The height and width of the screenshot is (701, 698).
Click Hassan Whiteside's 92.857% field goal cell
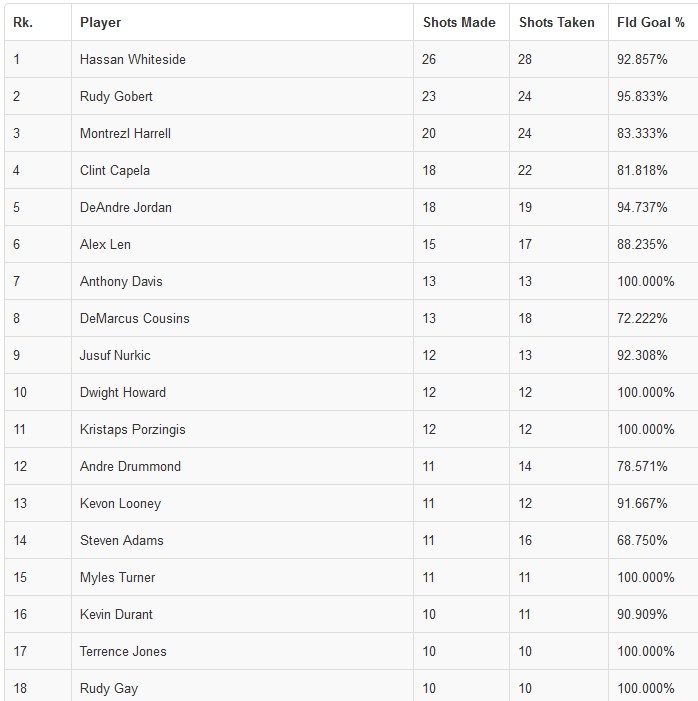[x=642, y=59]
